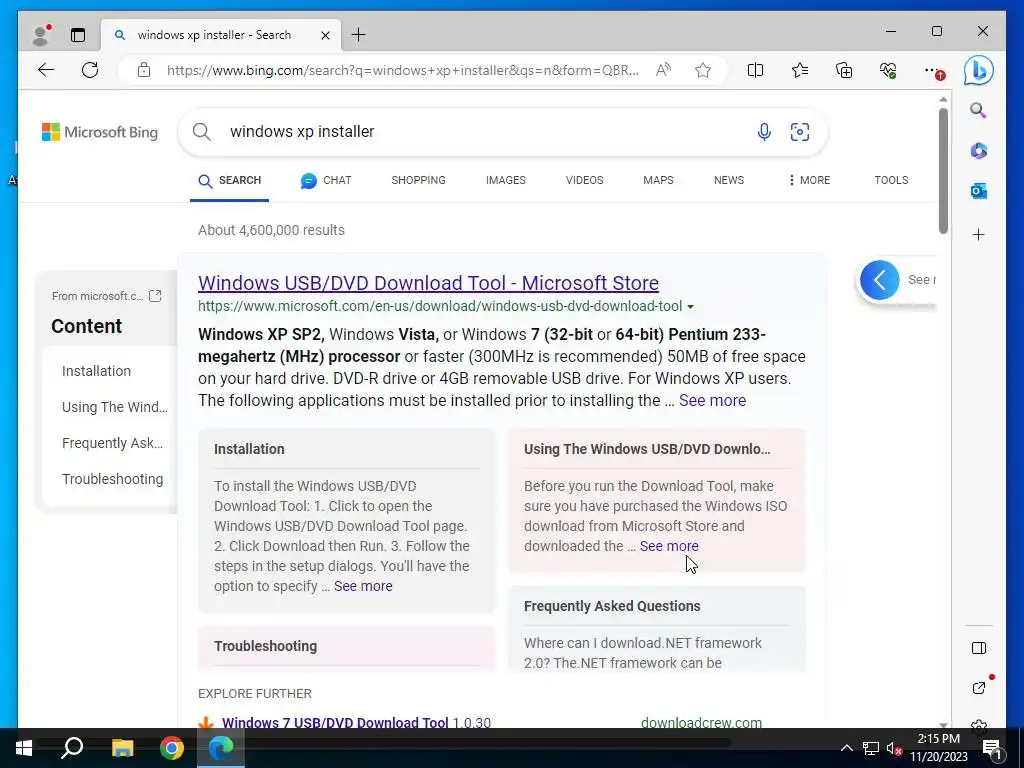Open the notification center icon

pyautogui.click(x=992, y=748)
